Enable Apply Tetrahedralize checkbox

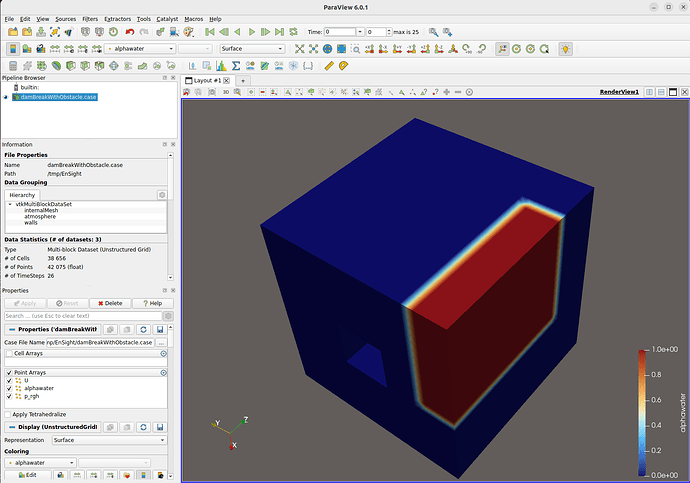[7, 414]
